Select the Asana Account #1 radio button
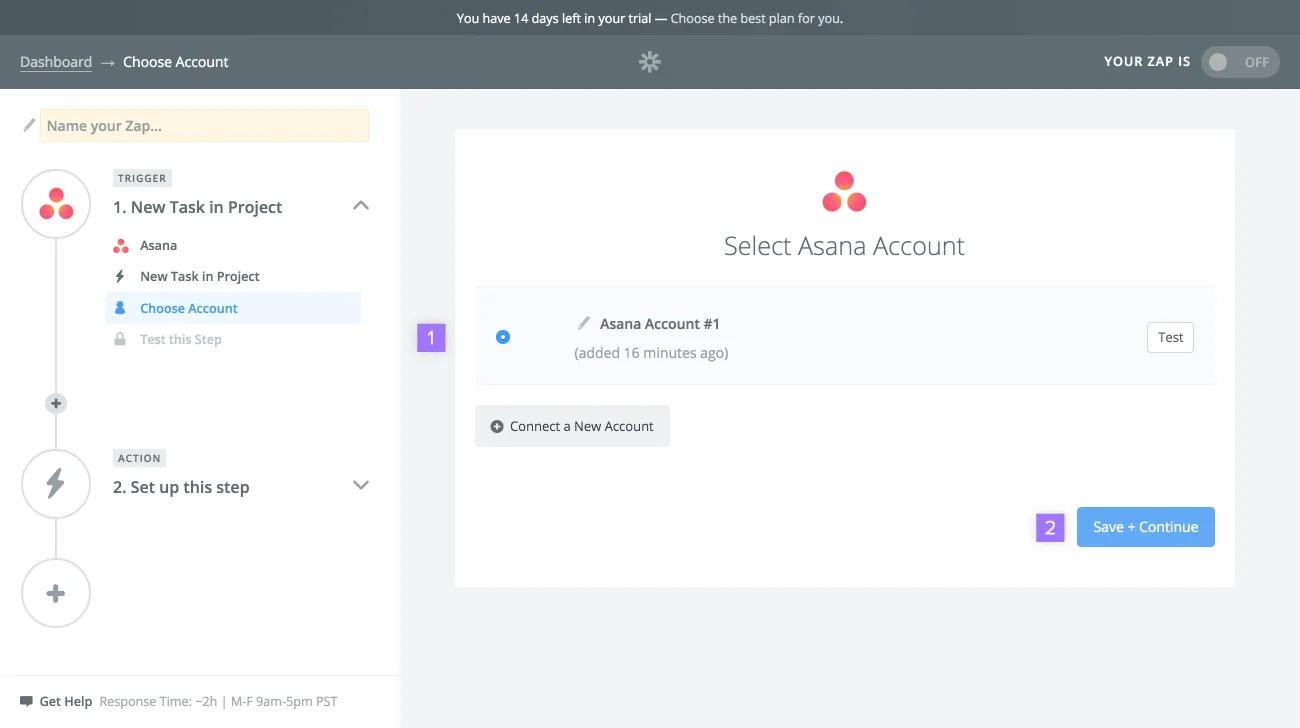Viewport: 1300px width, 728px height. [503, 337]
